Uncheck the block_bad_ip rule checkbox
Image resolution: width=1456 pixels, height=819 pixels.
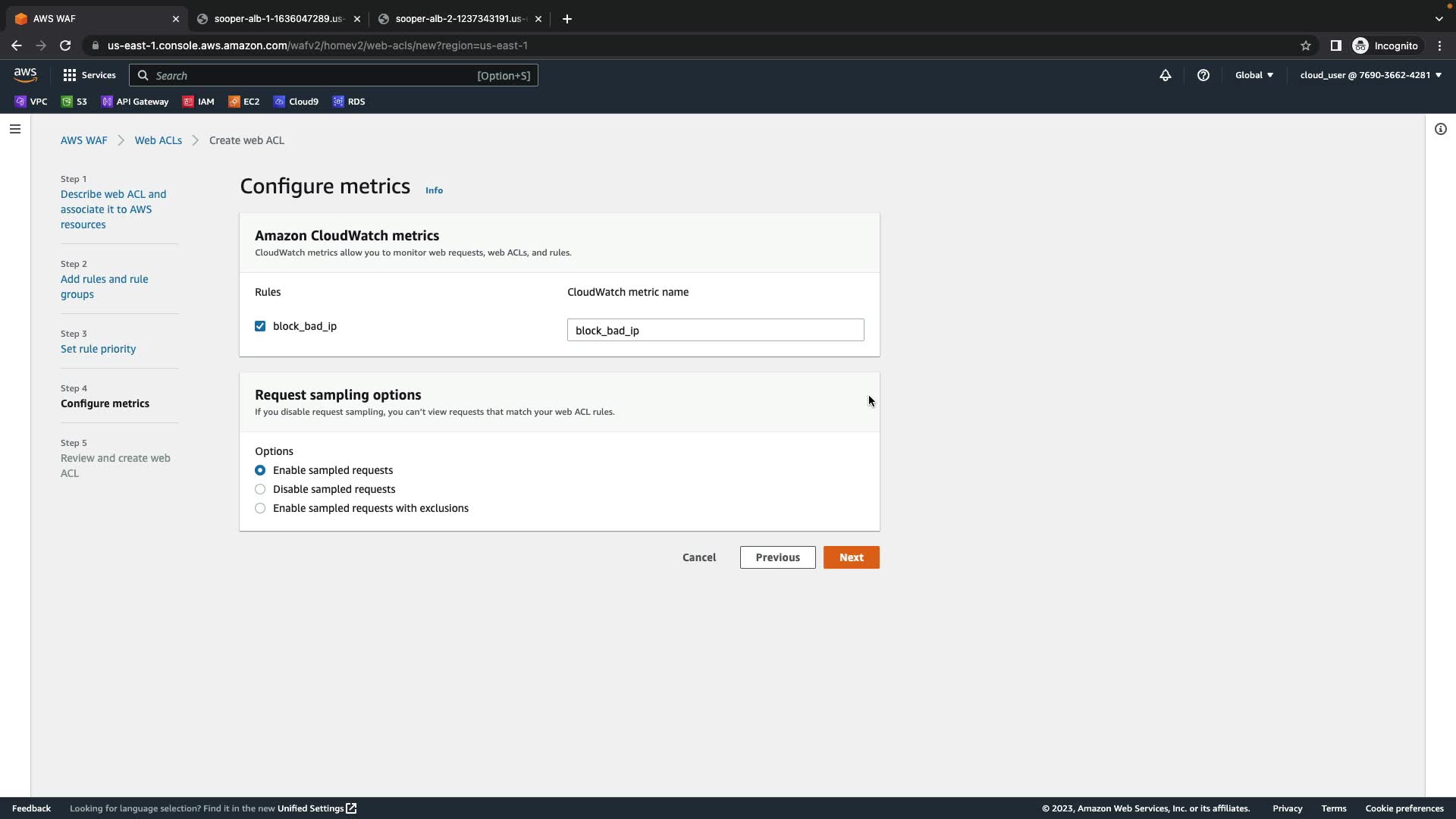click(x=260, y=326)
